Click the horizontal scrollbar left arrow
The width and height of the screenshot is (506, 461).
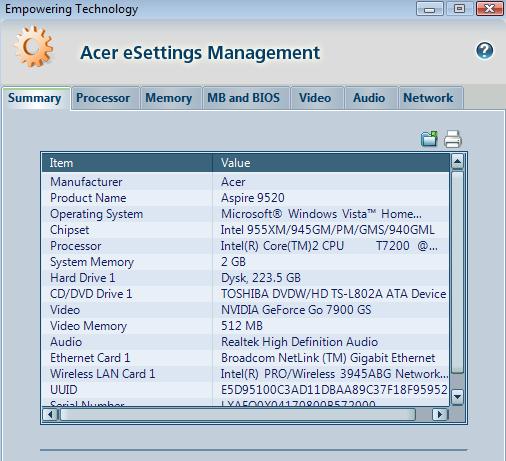pos(50,415)
